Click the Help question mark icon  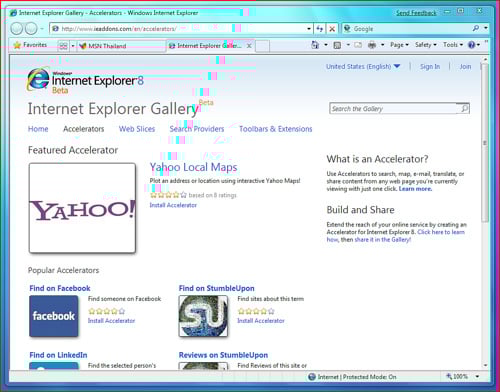pos(472,45)
